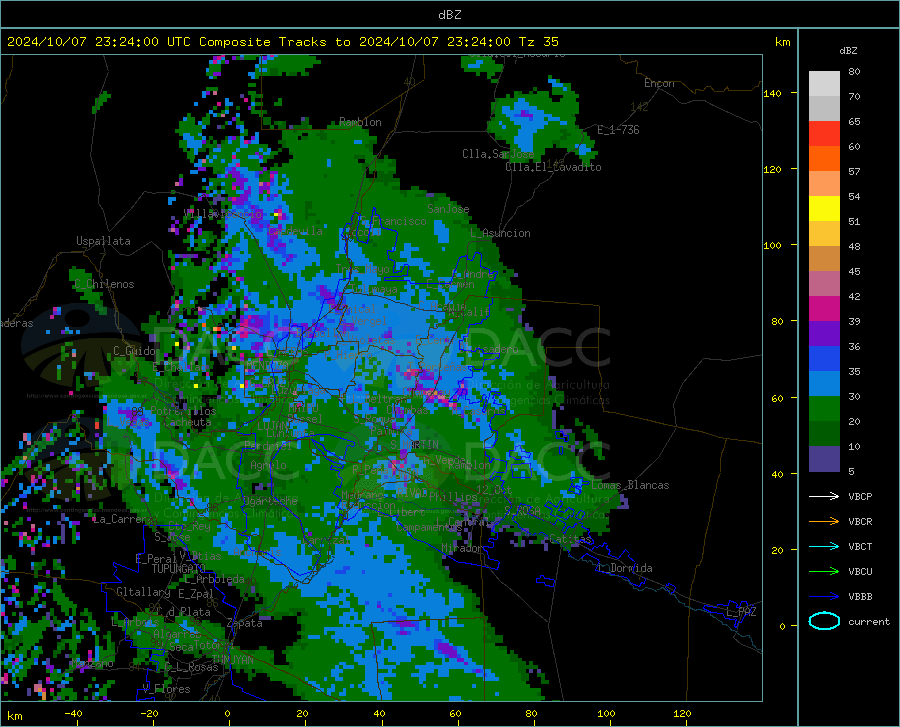Screen dimensions: 900x727
Task: Click the 'L_Dormida' place label on map
Action: coord(624,568)
